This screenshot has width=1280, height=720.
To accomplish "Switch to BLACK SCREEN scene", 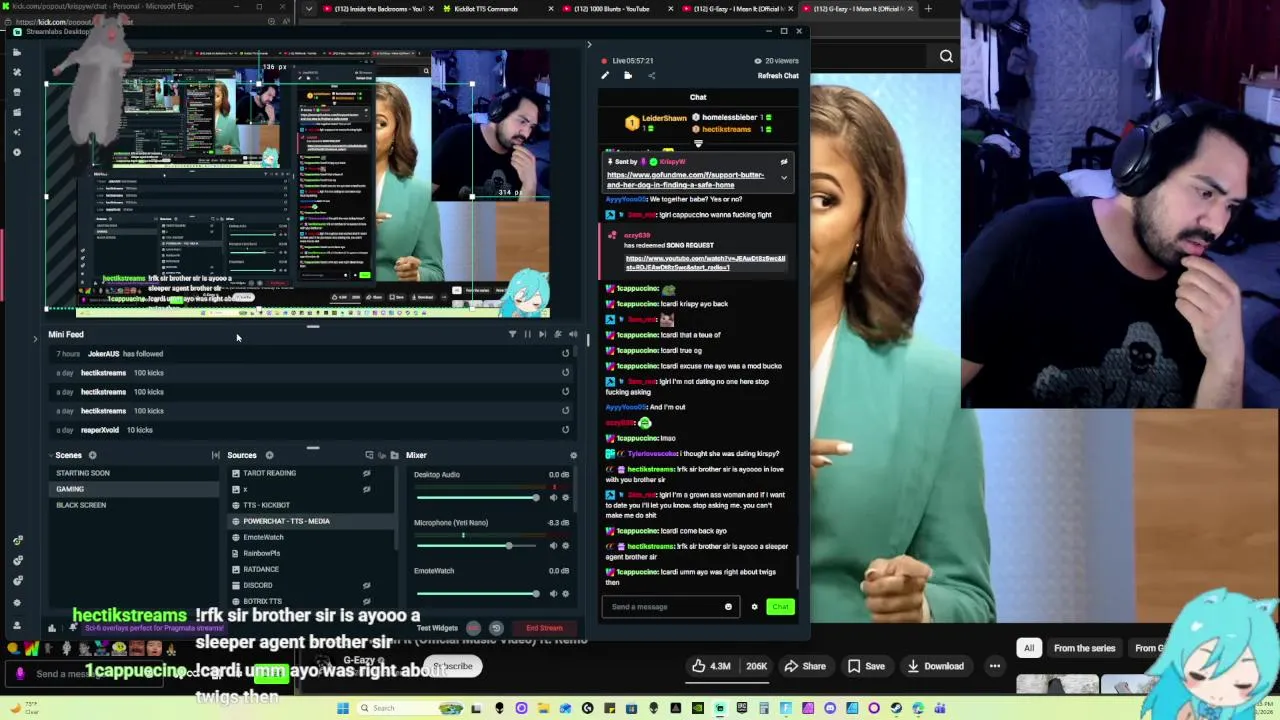I will point(134,505).
